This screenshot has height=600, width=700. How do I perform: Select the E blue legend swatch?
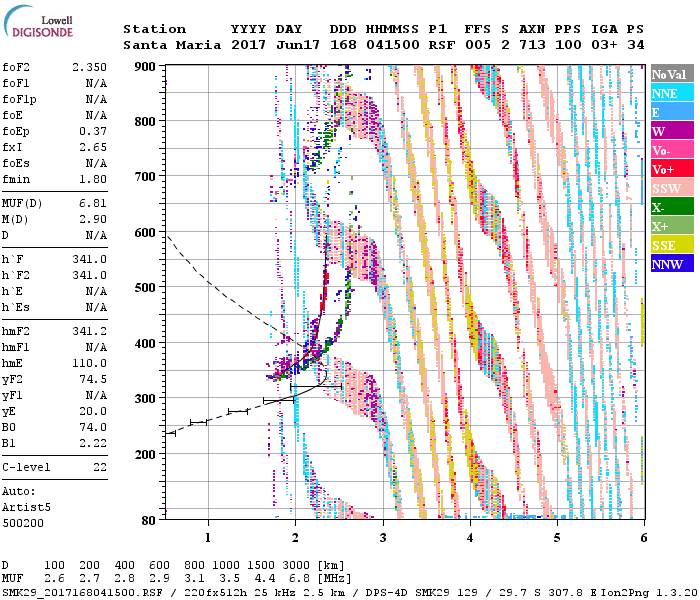[672, 112]
